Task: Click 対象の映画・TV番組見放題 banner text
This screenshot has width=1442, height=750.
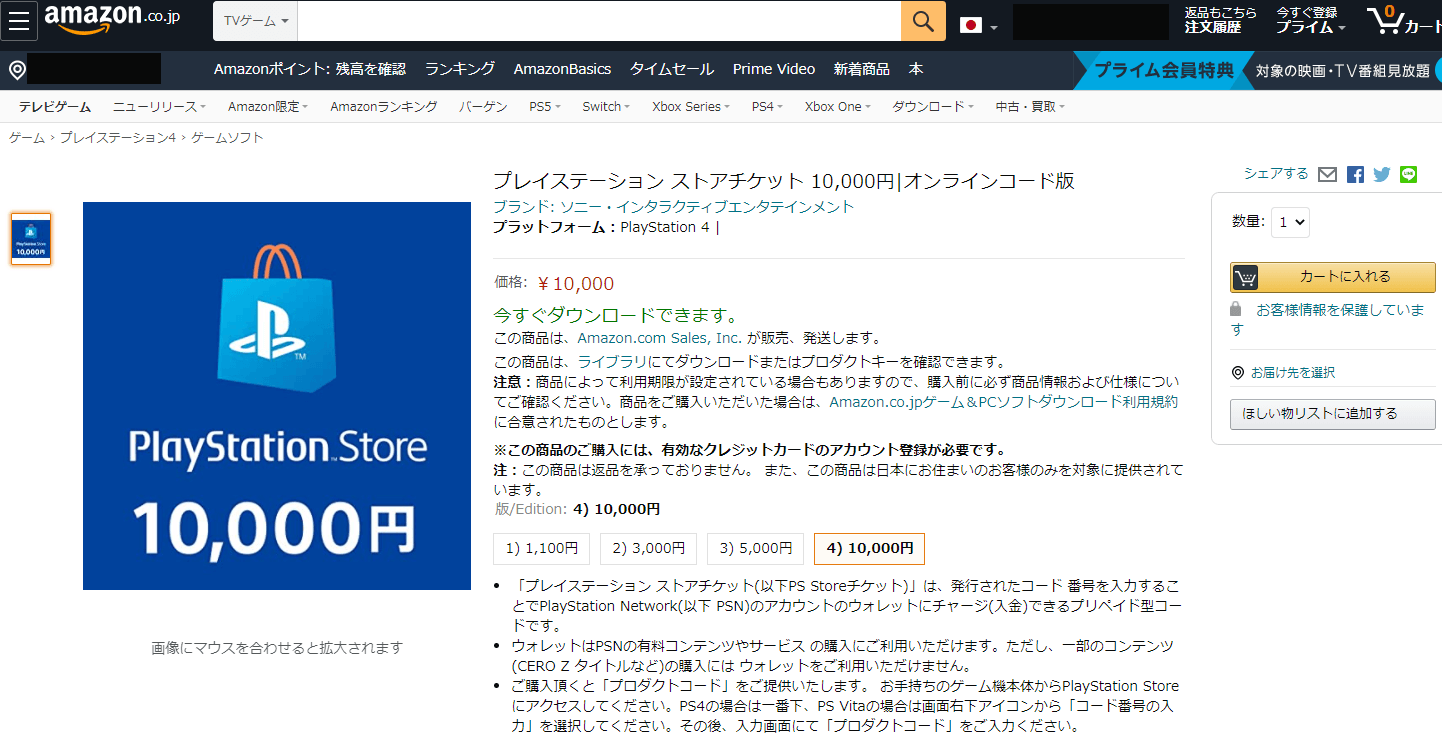Action: [1343, 70]
